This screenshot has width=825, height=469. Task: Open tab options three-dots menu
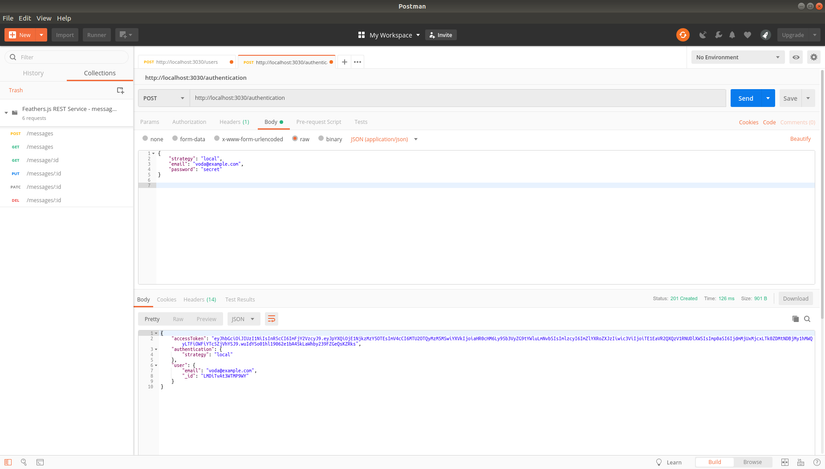358,62
